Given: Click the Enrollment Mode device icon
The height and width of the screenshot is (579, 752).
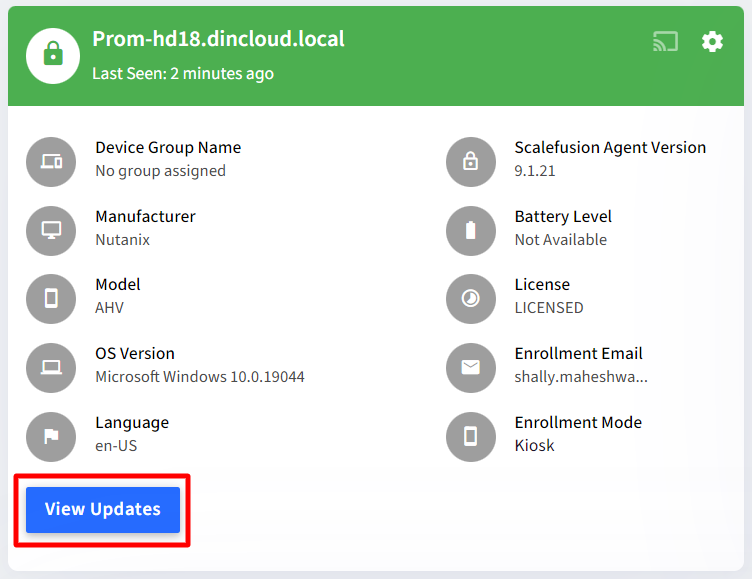Looking at the screenshot, I should coord(470,437).
